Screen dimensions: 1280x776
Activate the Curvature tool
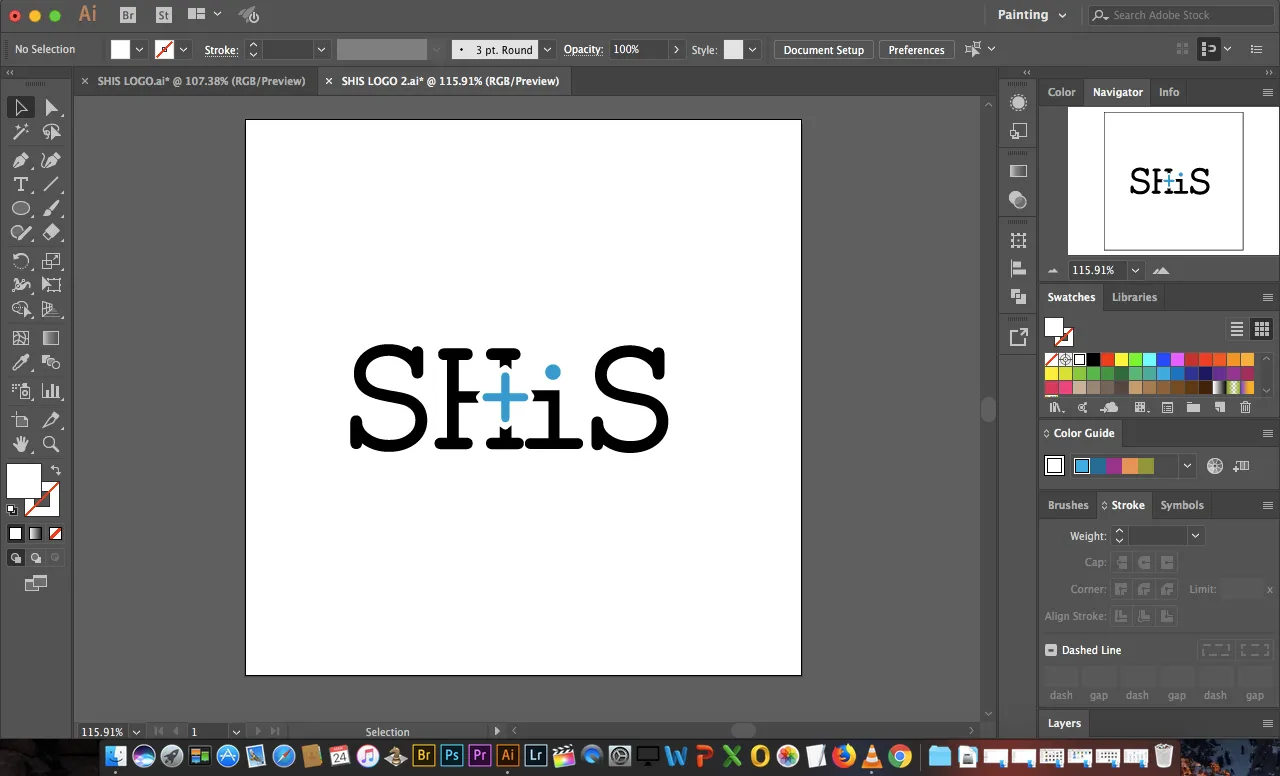(x=52, y=160)
